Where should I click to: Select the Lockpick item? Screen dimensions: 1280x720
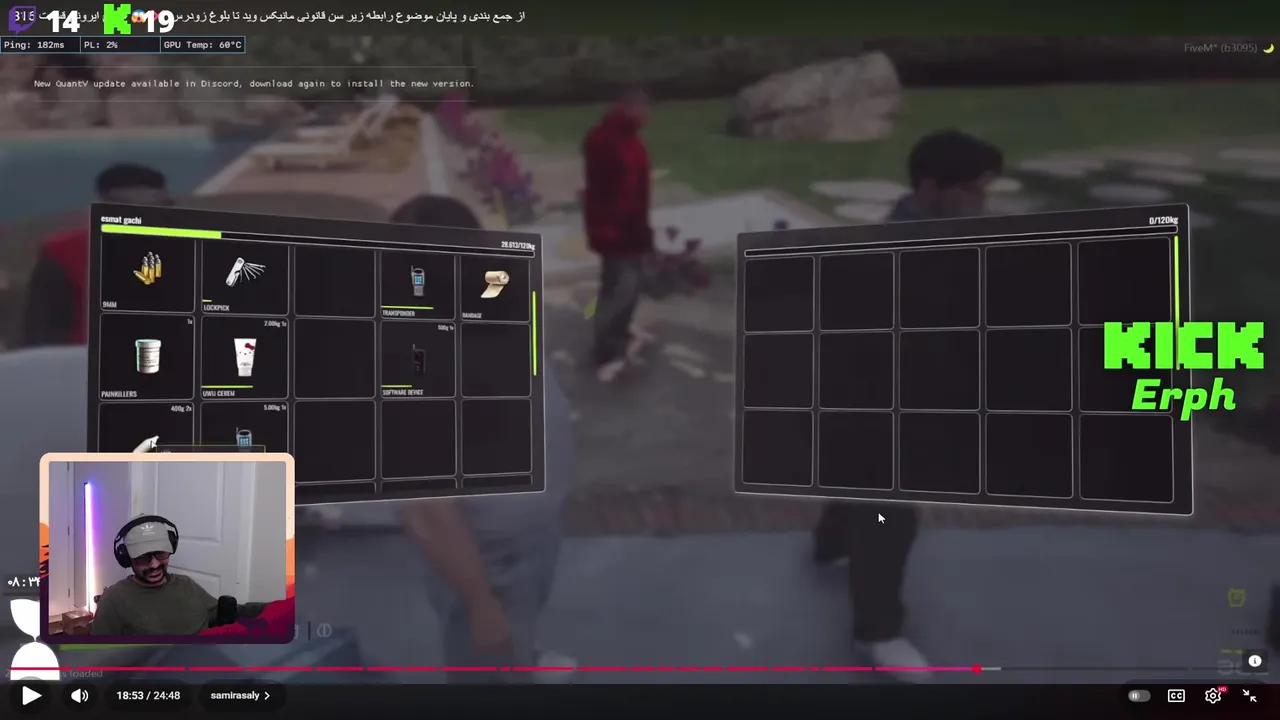(244, 277)
